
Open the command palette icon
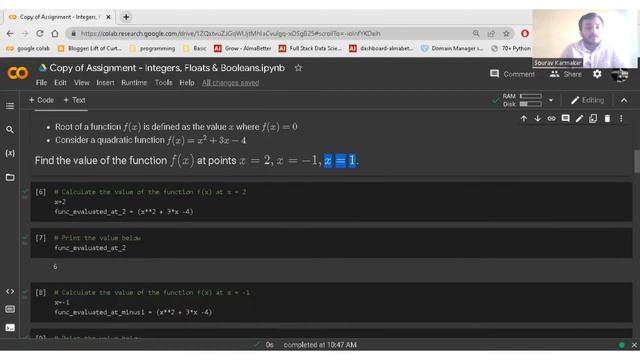pyautogui.click(x=10, y=309)
